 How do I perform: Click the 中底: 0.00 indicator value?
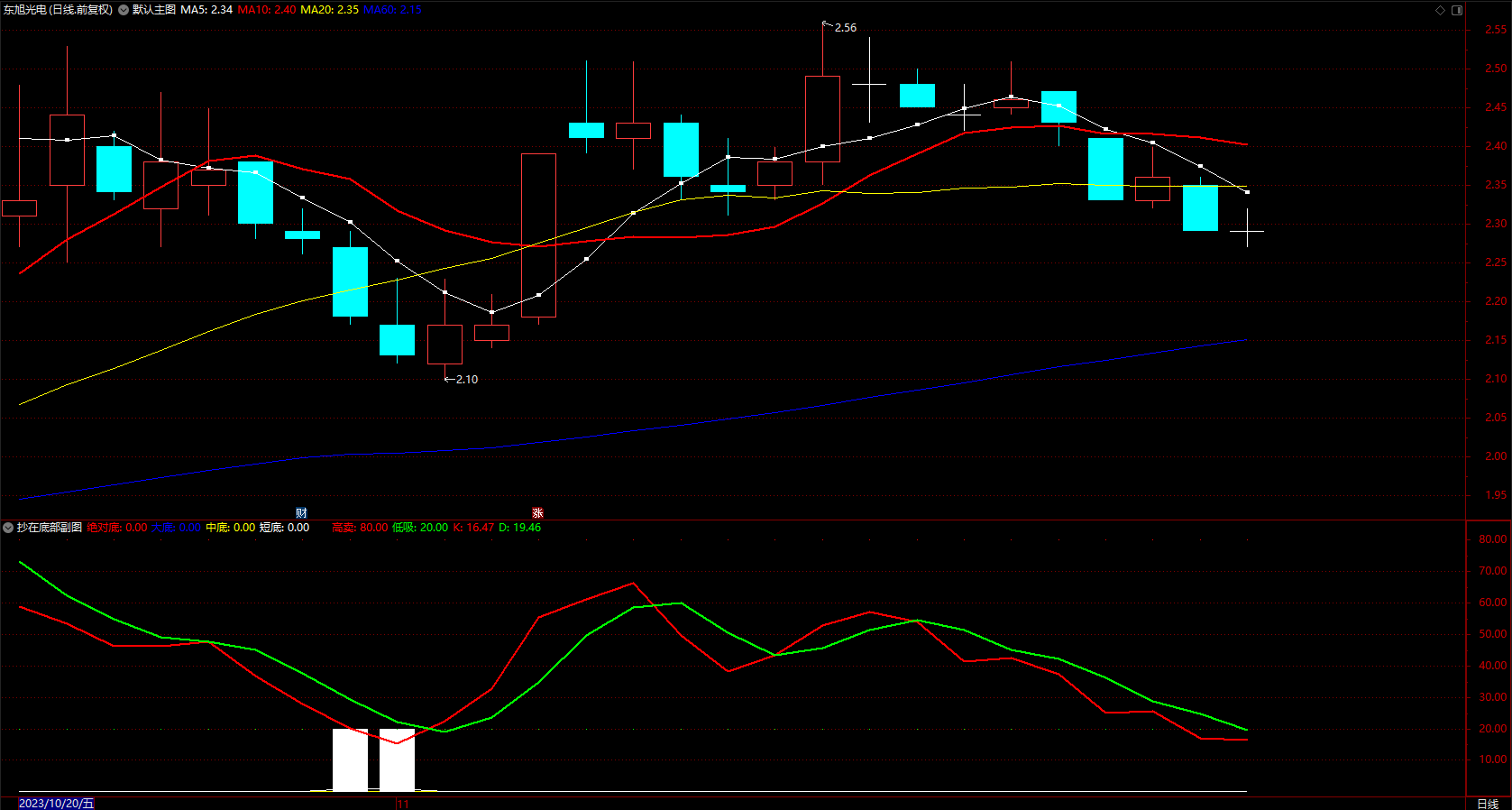(x=230, y=528)
